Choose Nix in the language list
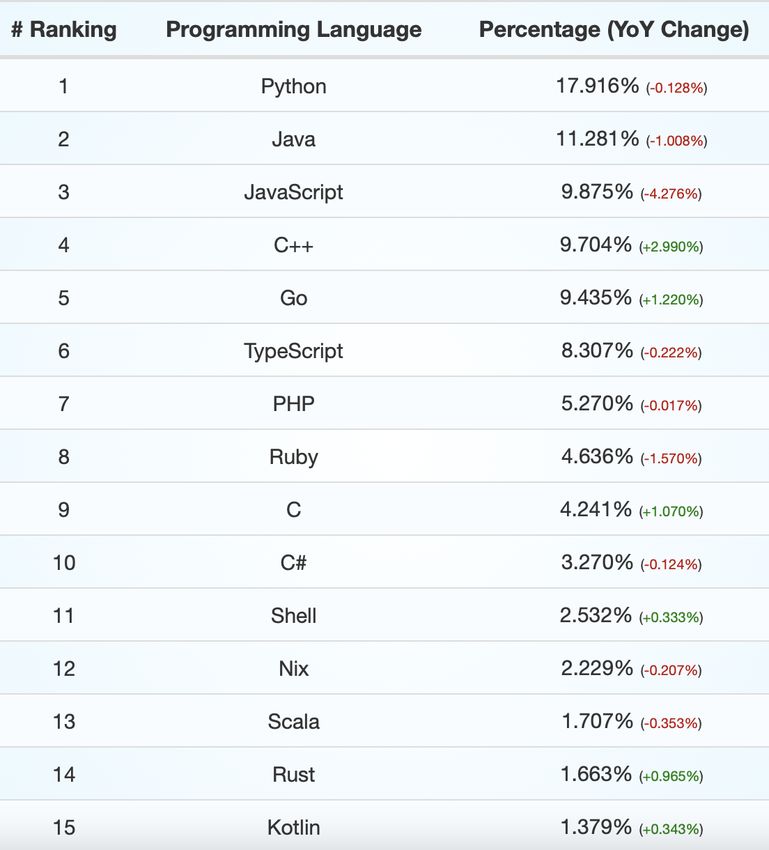 (294, 668)
